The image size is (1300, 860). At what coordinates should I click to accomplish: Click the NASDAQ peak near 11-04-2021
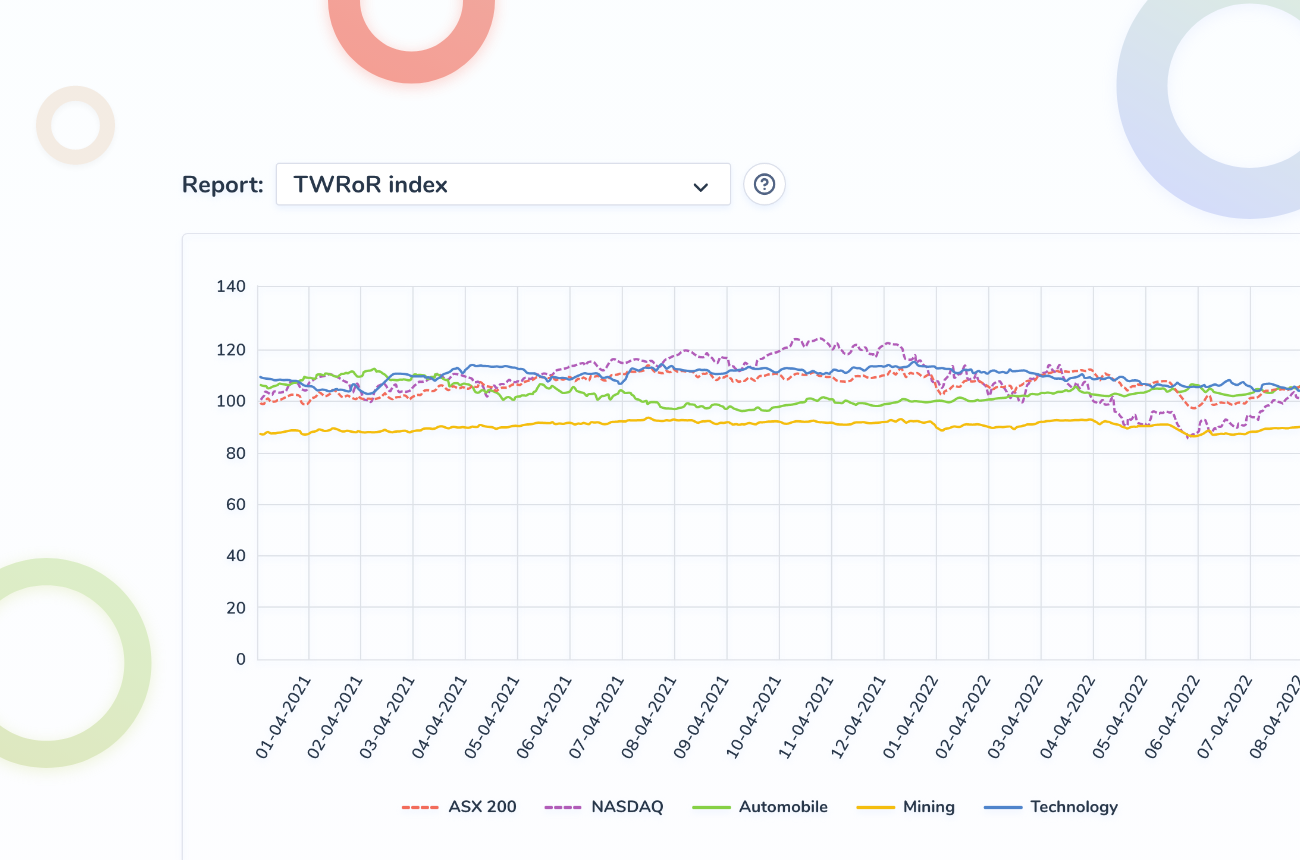[x=820, y=339]
